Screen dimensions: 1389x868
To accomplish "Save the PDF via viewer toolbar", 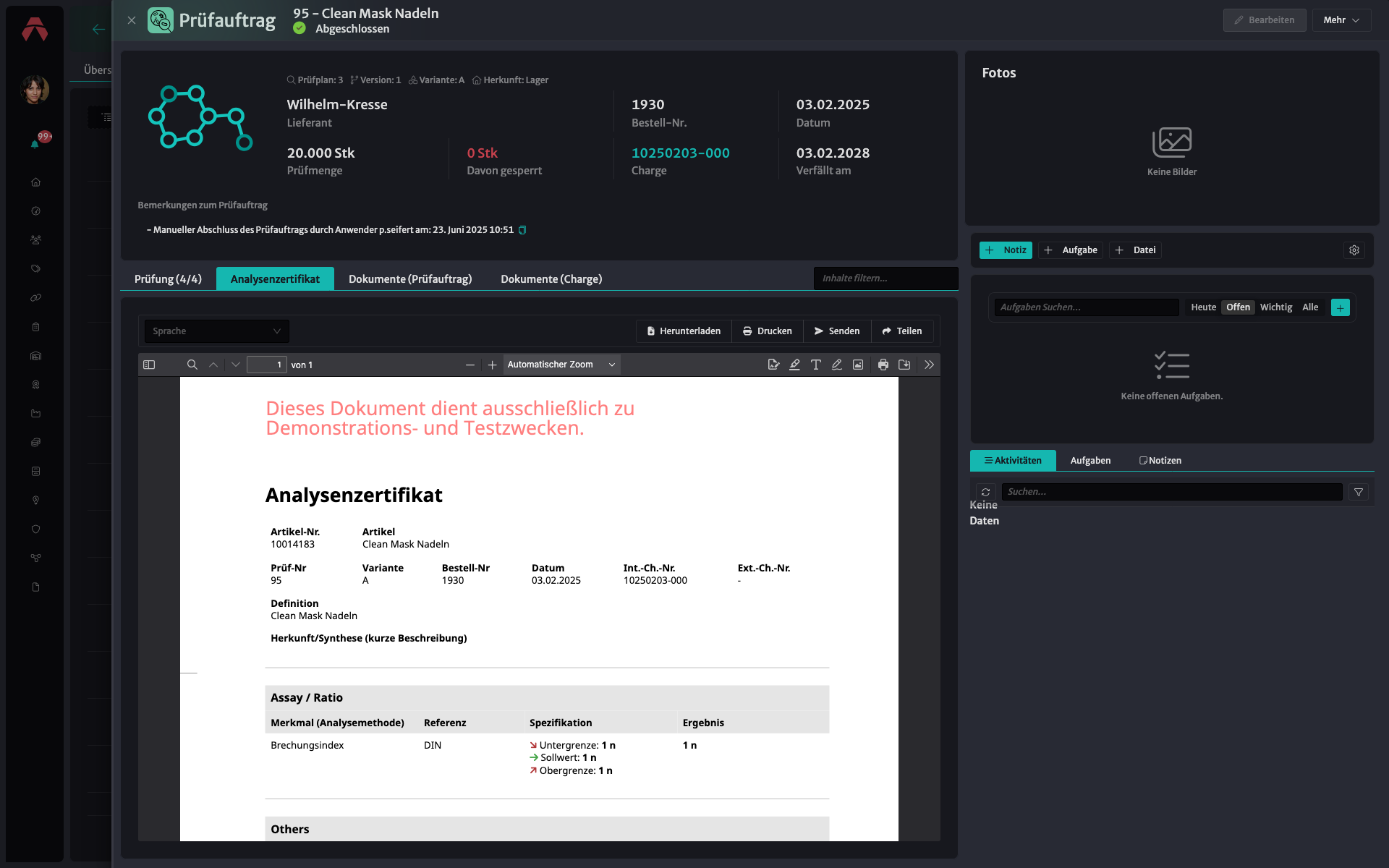I will tap(904, 365).
